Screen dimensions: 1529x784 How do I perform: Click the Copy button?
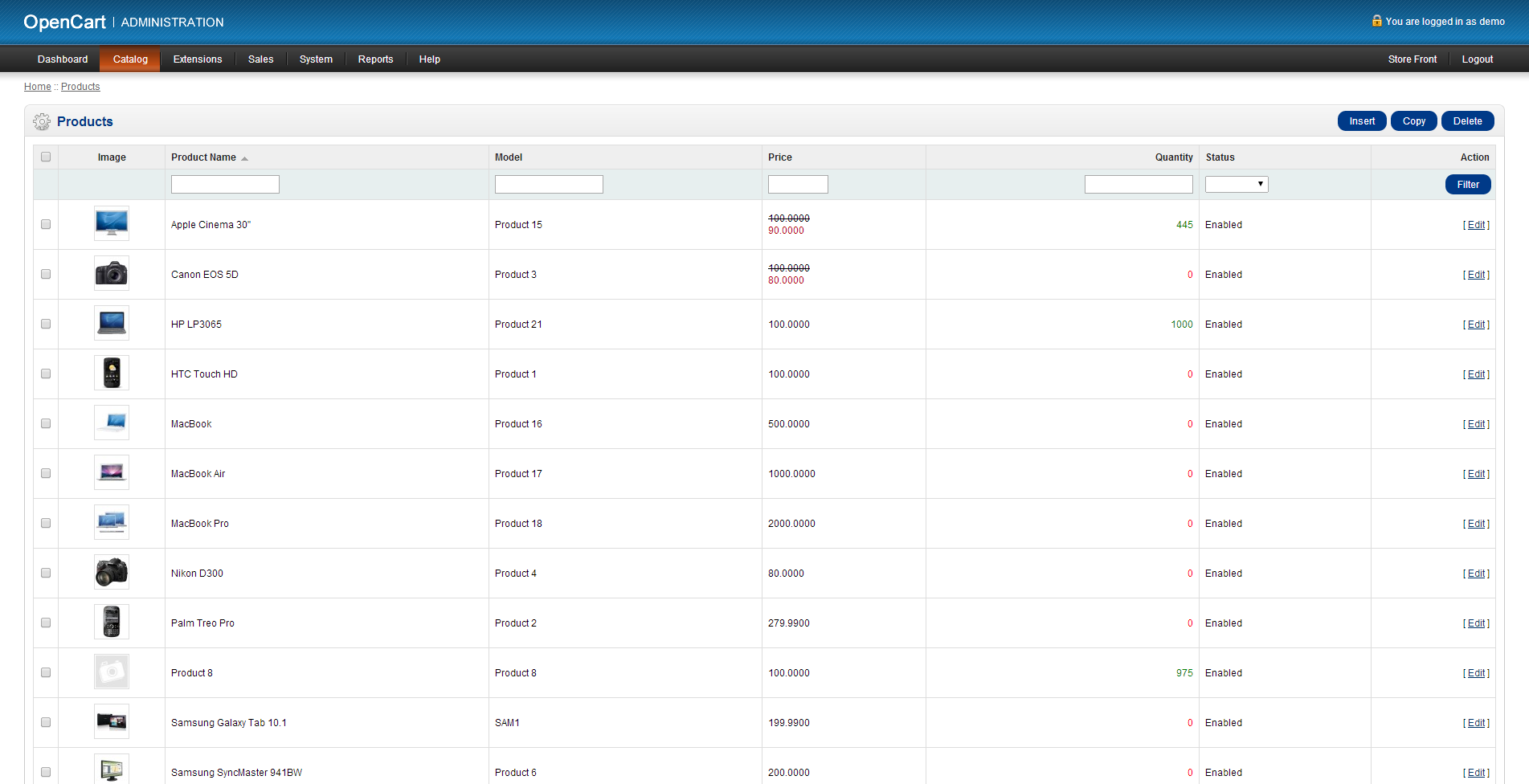point(1414,121)
